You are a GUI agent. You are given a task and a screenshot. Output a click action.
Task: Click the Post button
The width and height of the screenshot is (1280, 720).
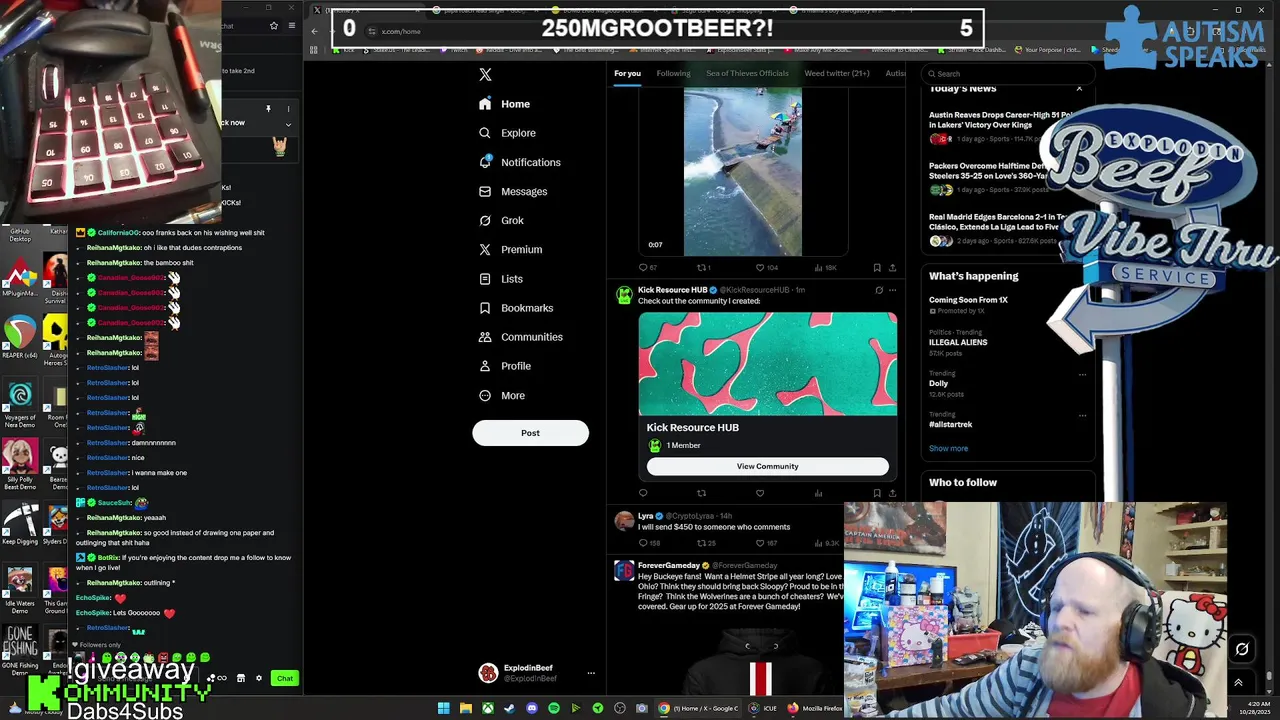pos(530,433)
